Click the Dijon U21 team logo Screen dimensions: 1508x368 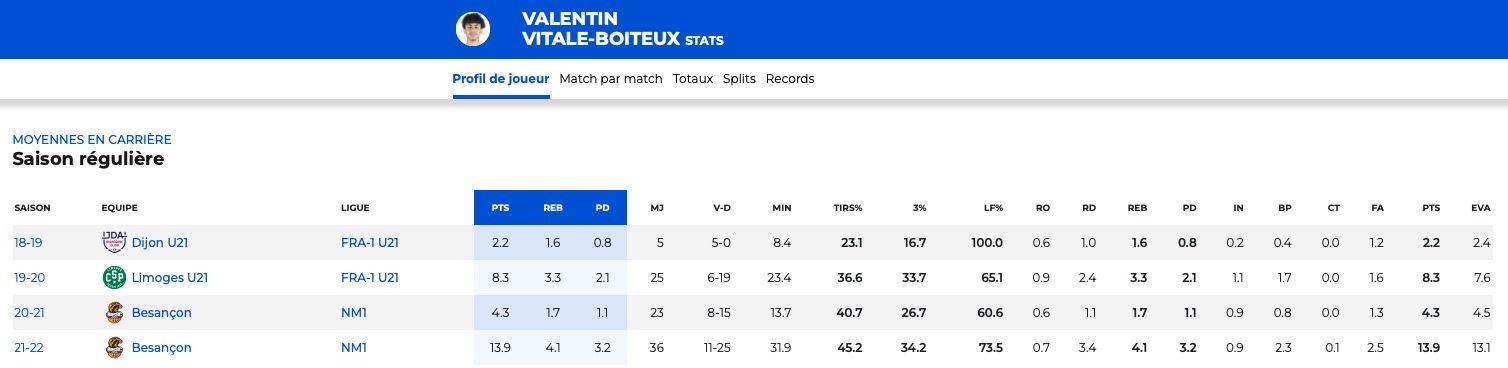[x=113, y=242]
